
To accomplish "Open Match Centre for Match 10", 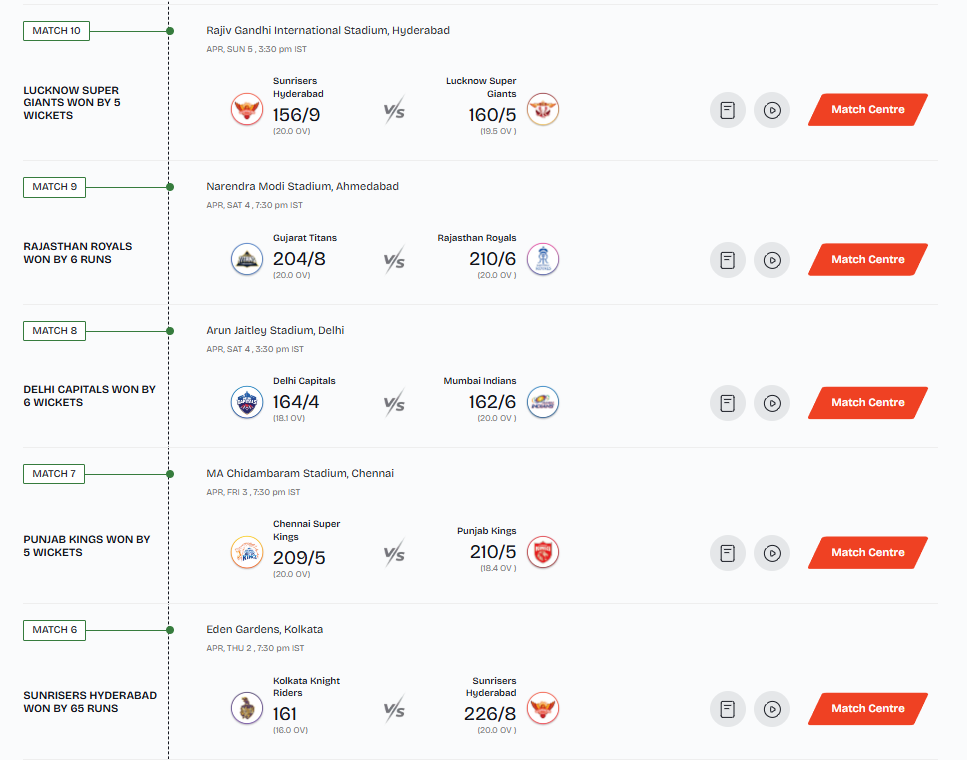I will [867, 110].
